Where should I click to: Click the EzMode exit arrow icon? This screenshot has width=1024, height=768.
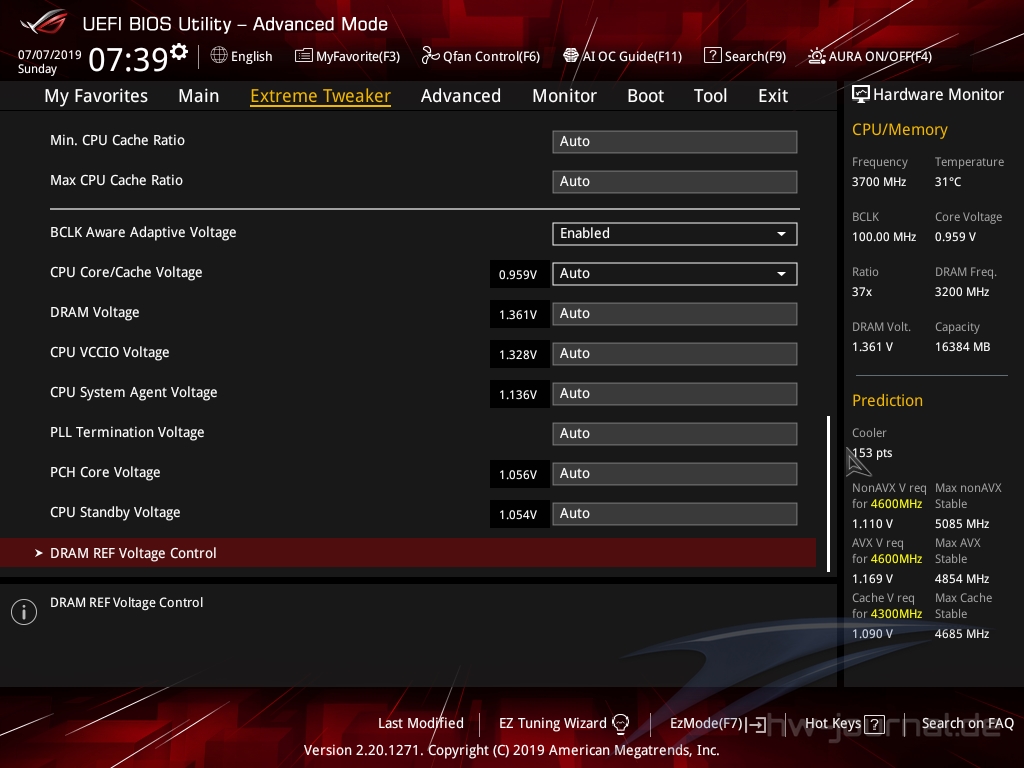click(756, 724)
